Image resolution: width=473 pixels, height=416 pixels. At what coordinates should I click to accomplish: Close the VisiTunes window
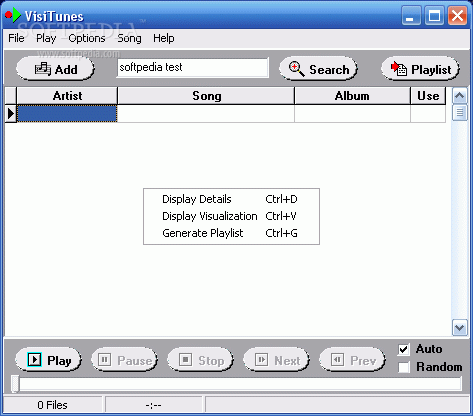tap(457, 15)
